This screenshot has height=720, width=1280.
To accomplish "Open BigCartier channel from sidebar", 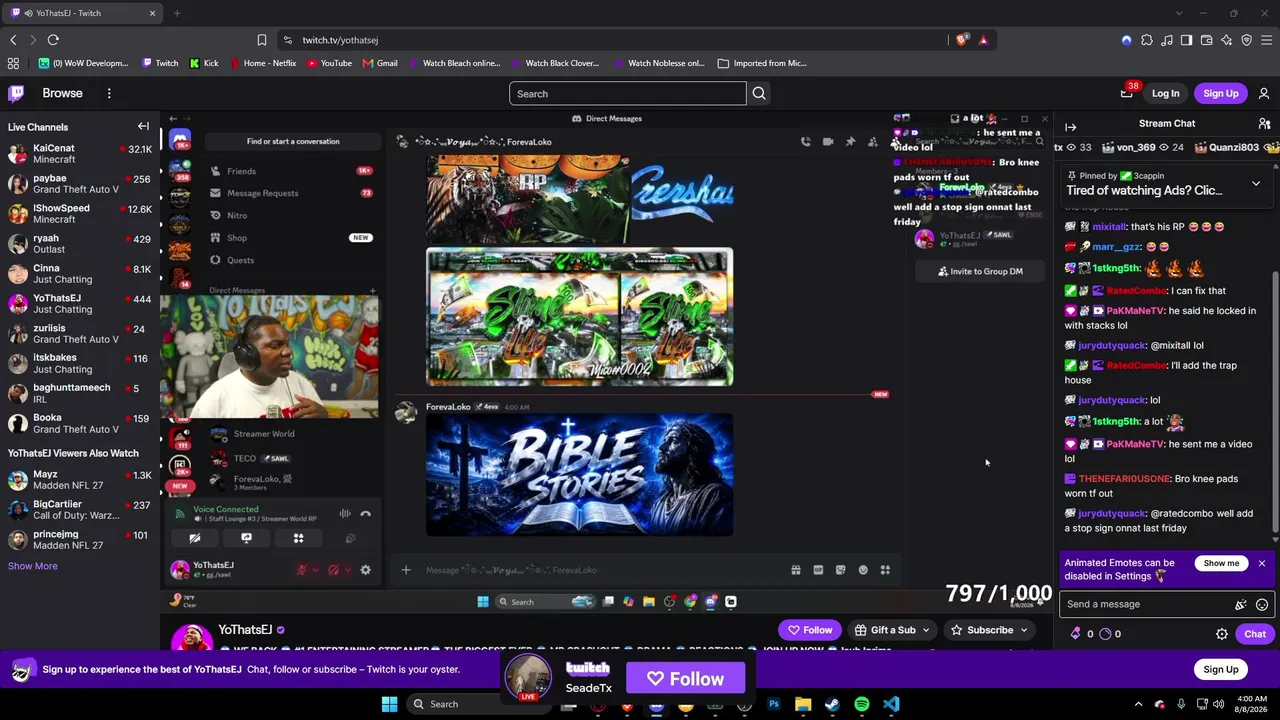I will pos(80,510).
